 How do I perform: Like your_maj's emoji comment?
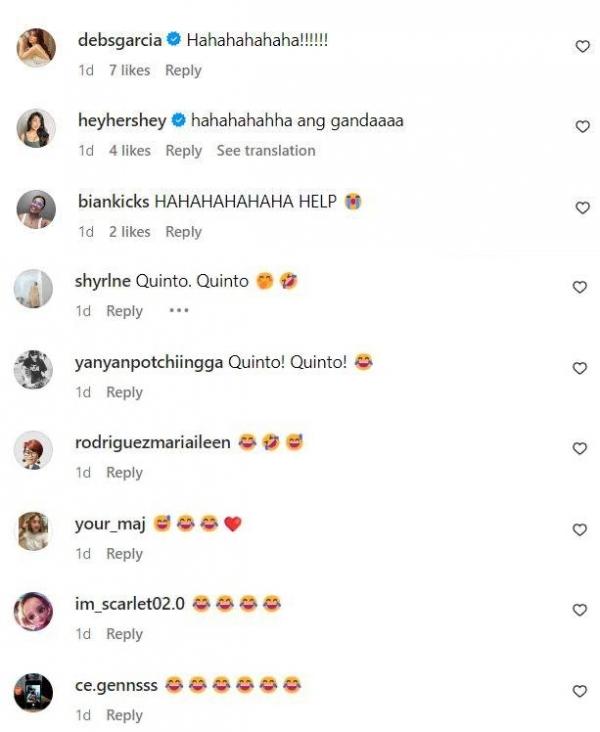[579, 530]
